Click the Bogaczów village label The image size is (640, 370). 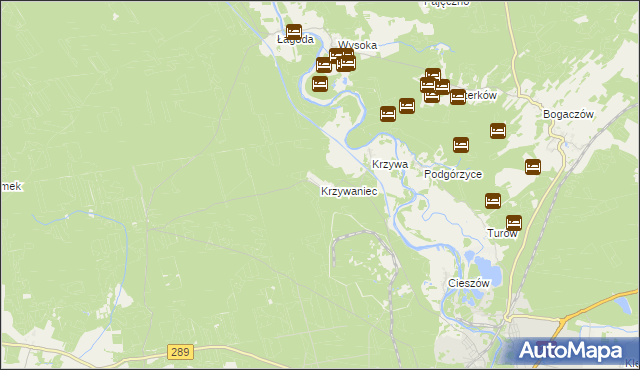(568, 114)
